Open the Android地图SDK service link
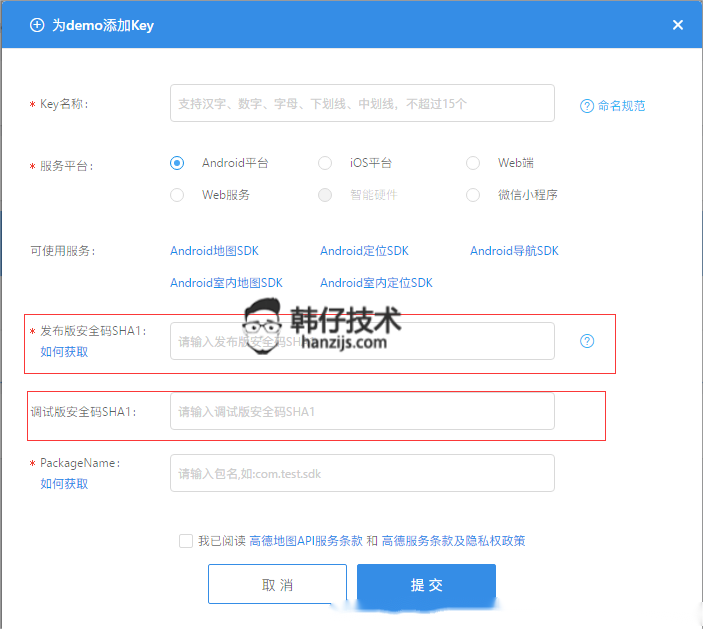Viewport: 703px width, 629px height. click(x=214, y=251)
